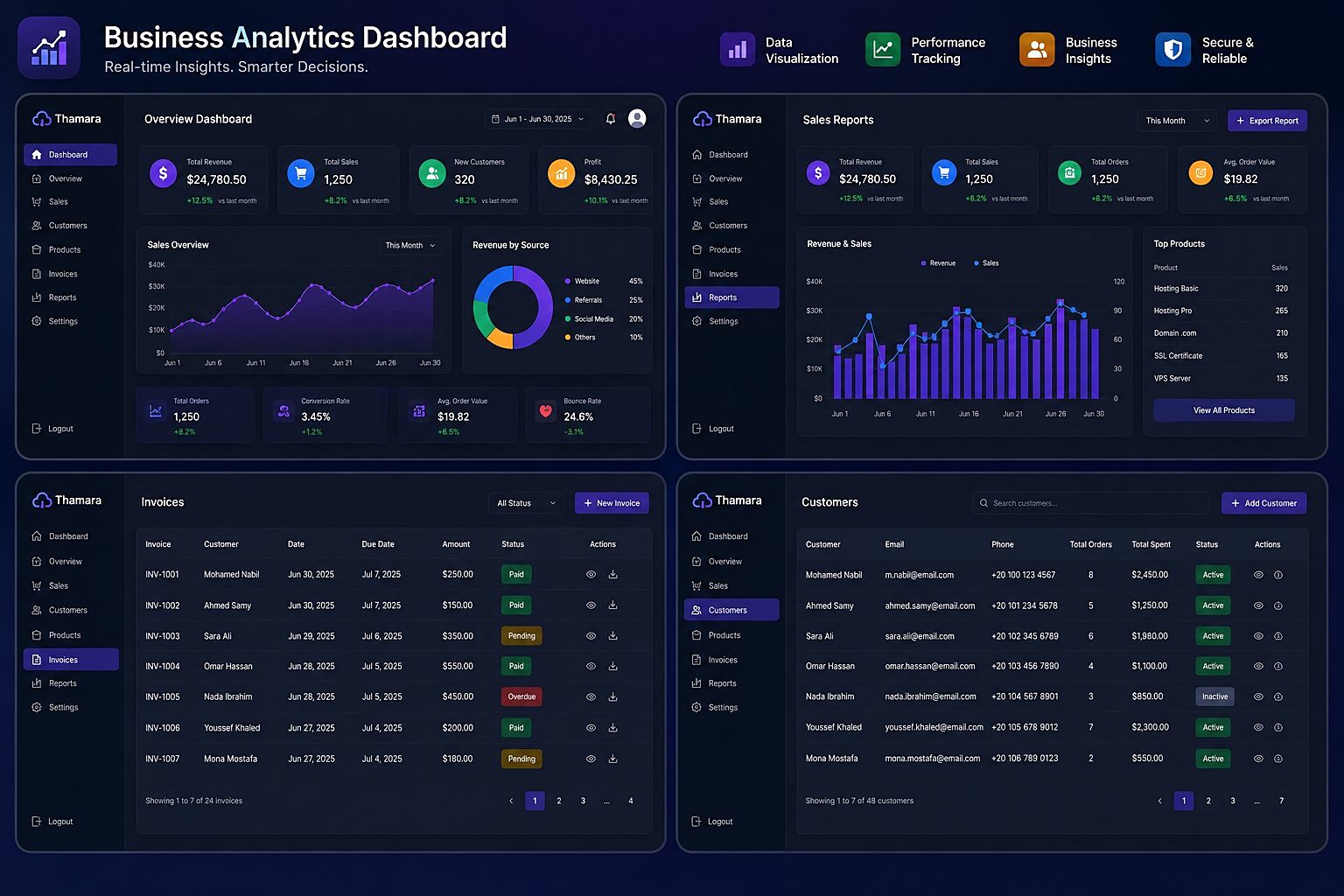Click the Avg. Order Value icon in Sales Reports
Screen dimensions: 1344x896
pos(1201,172)
